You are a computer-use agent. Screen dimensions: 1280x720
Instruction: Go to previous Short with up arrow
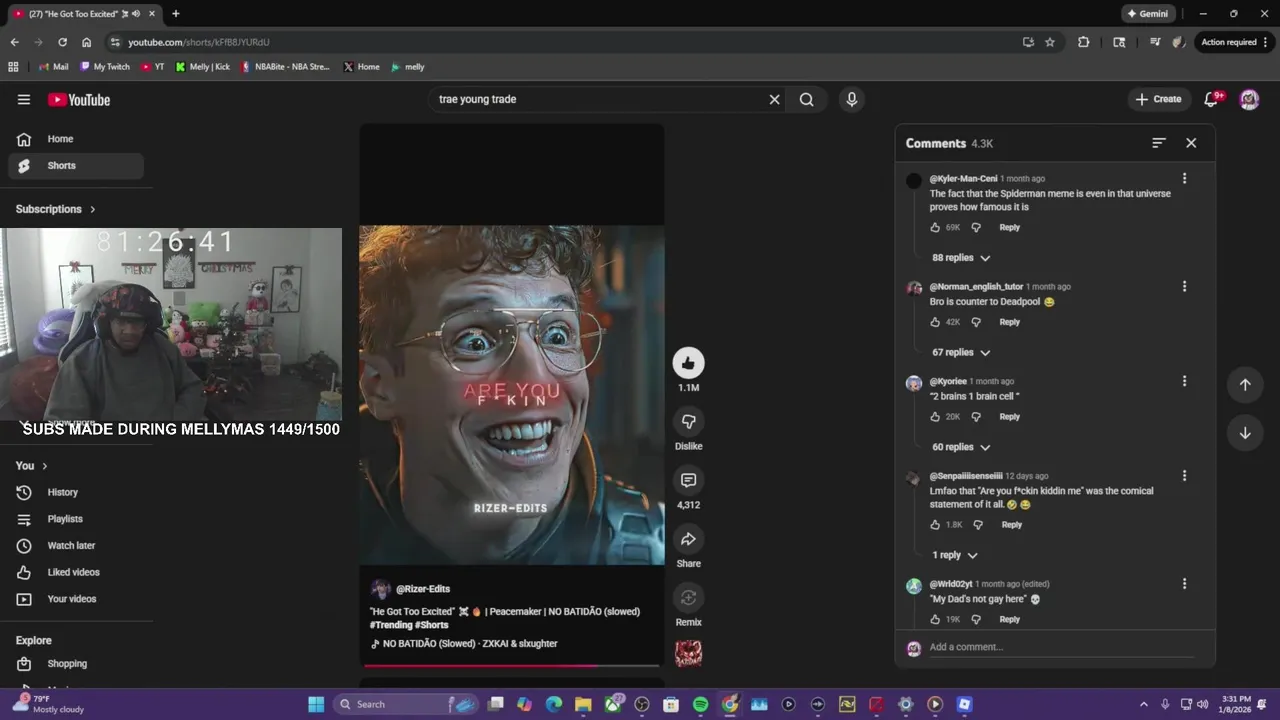pyautogui.click(x=1245, y=384)
